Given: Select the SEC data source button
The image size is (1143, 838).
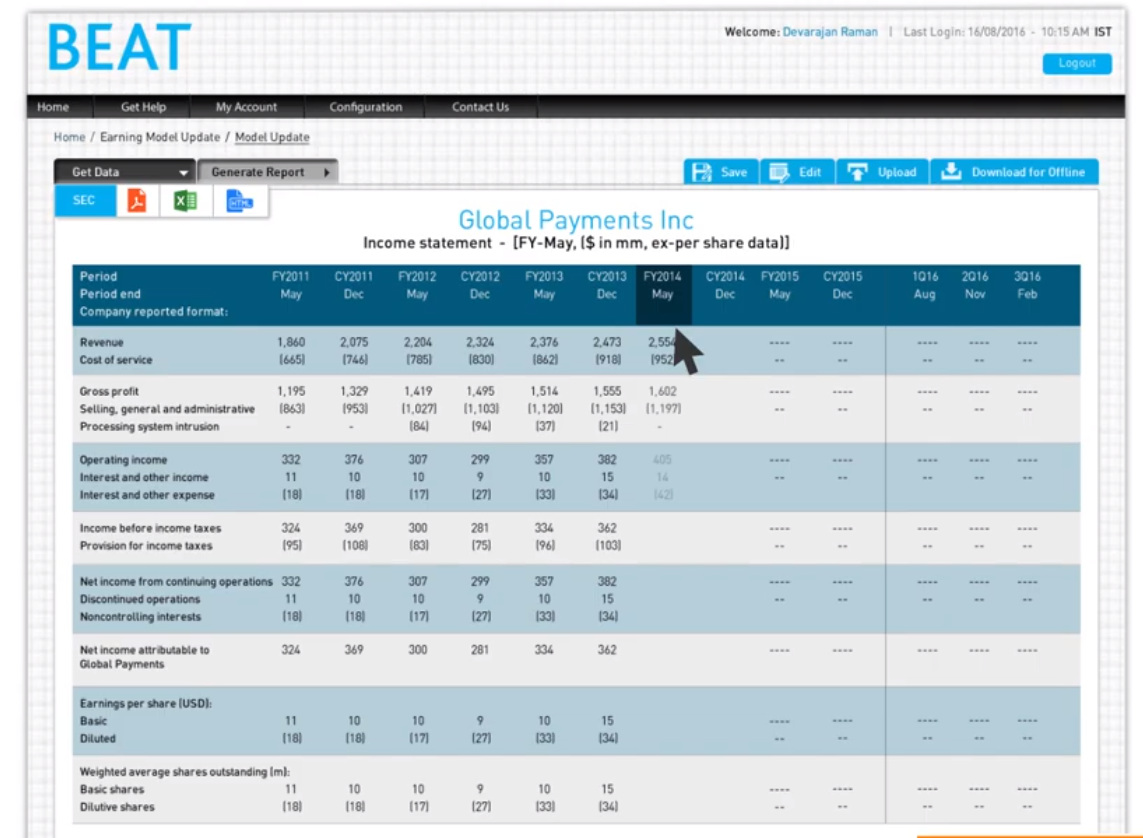Looking at the screenshot, I should click(85, 200).
